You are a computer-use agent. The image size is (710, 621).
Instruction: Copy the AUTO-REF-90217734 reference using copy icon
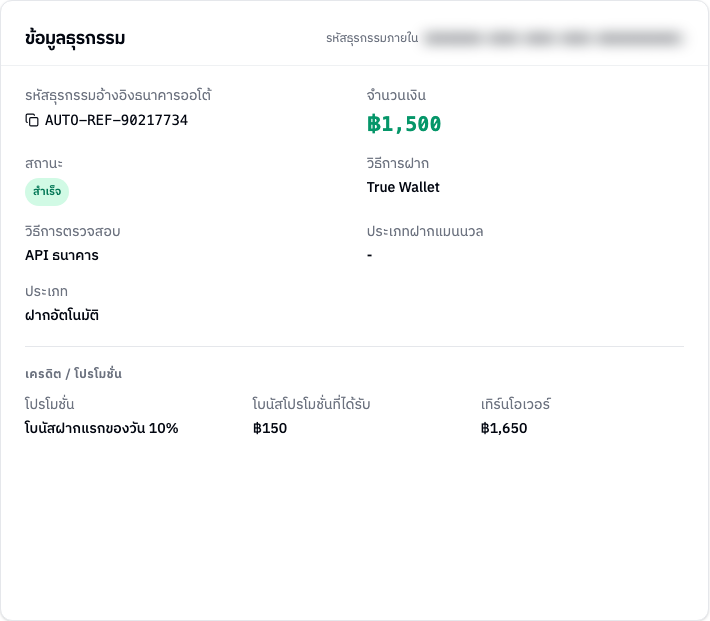(x=32, y=120)
